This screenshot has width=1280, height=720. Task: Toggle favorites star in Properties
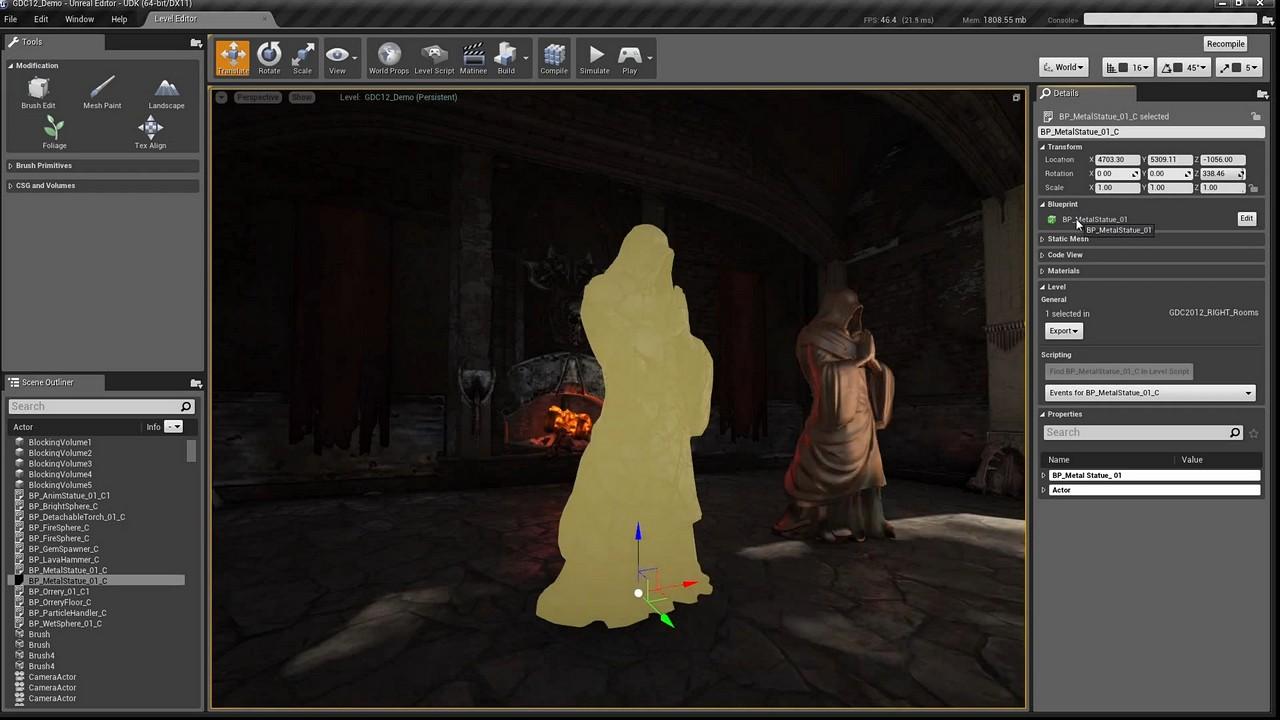[x=1254, y=433]
